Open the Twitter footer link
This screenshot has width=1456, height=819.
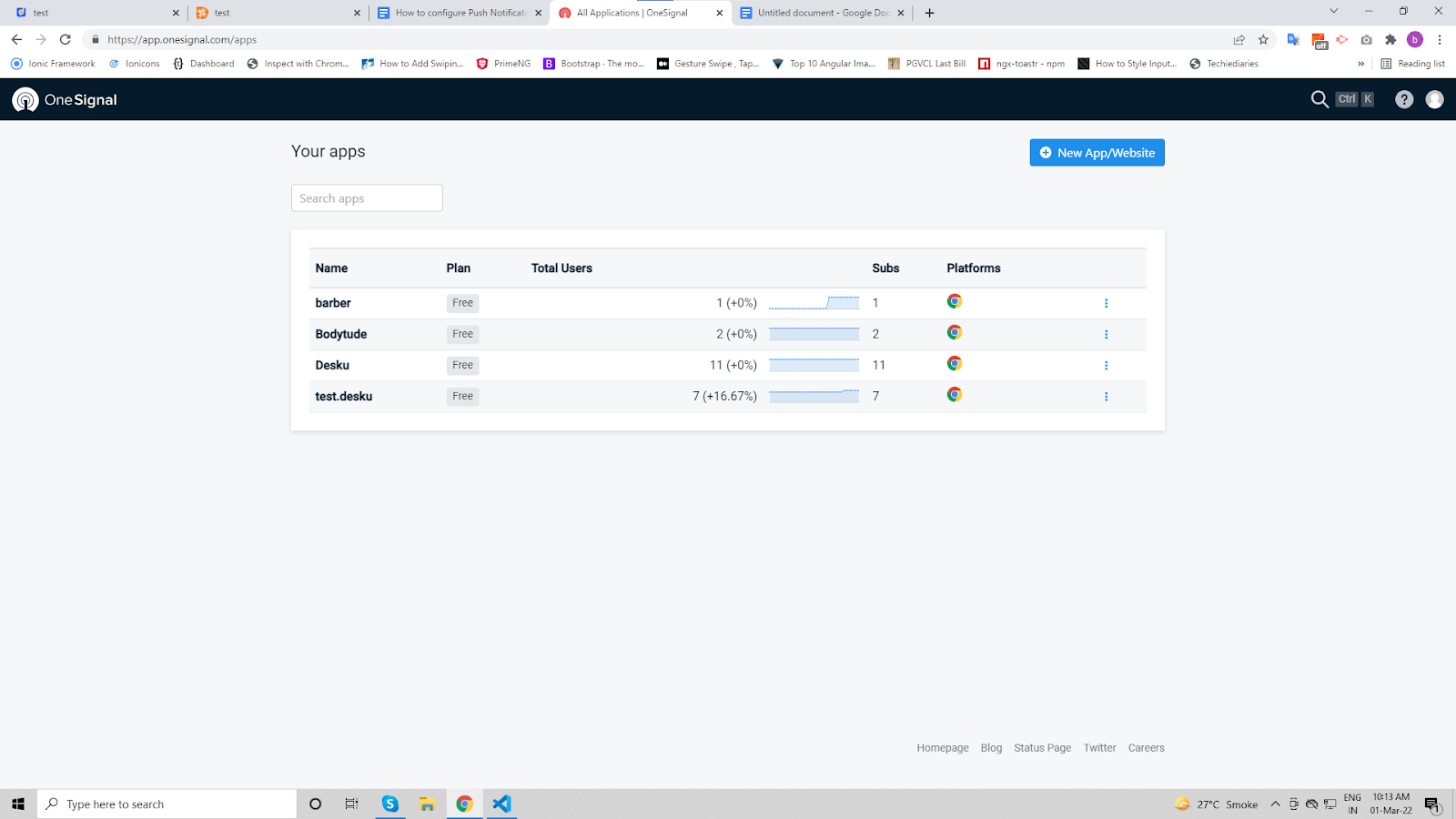pyautogui.click(x=1099, y=748)
